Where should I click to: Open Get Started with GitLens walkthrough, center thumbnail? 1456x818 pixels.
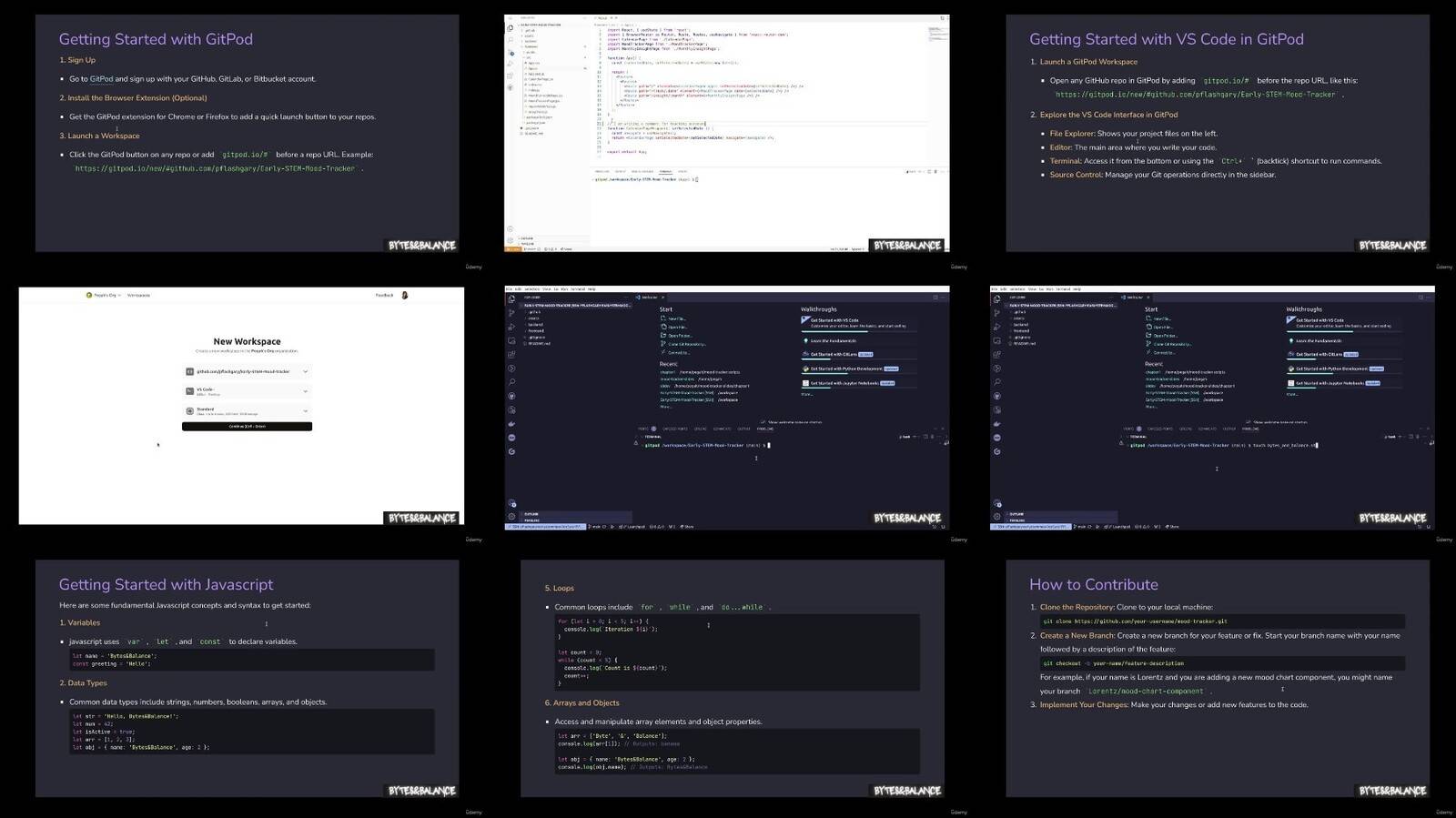[x=860, y=355]
